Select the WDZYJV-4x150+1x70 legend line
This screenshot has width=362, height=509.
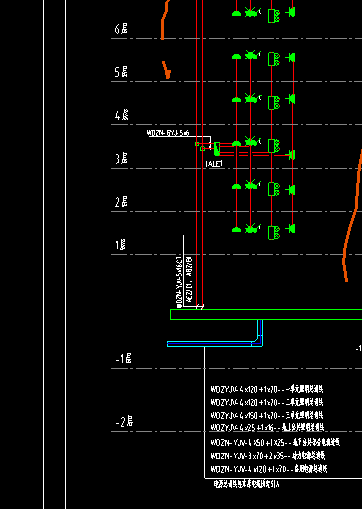click(267, 415)
